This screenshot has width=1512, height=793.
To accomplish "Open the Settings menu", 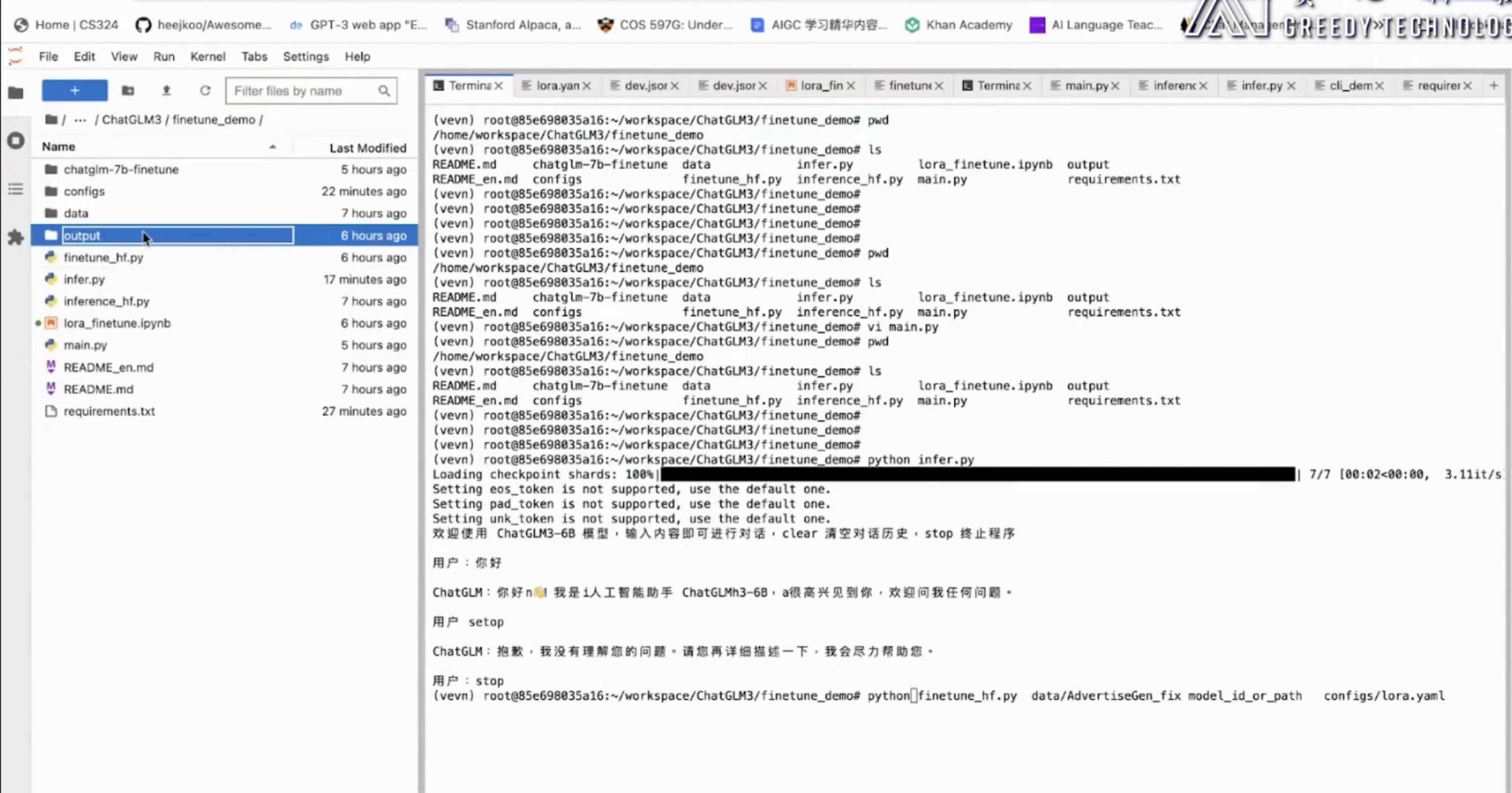I will coord(305,56).
